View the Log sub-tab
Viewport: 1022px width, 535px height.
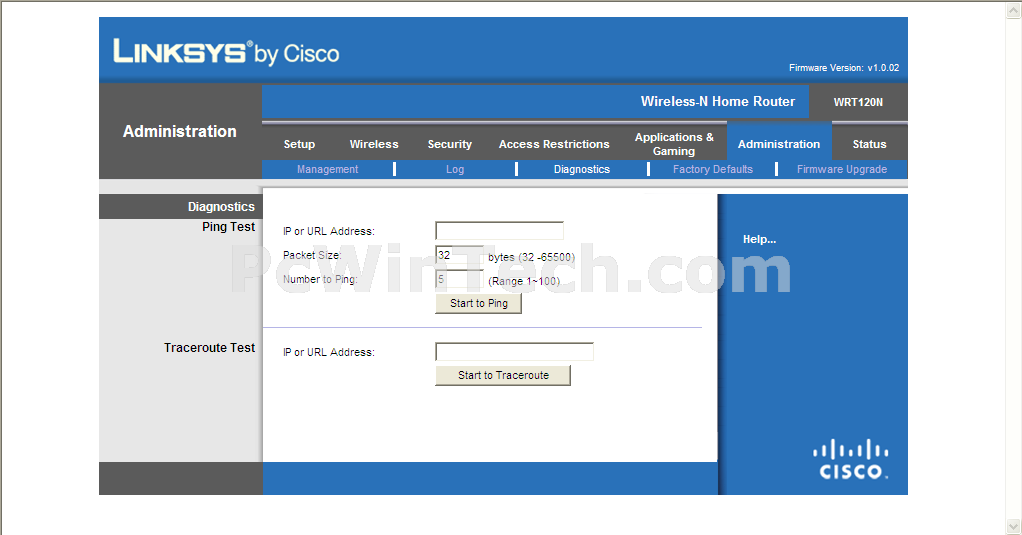(x=455, y=169)
